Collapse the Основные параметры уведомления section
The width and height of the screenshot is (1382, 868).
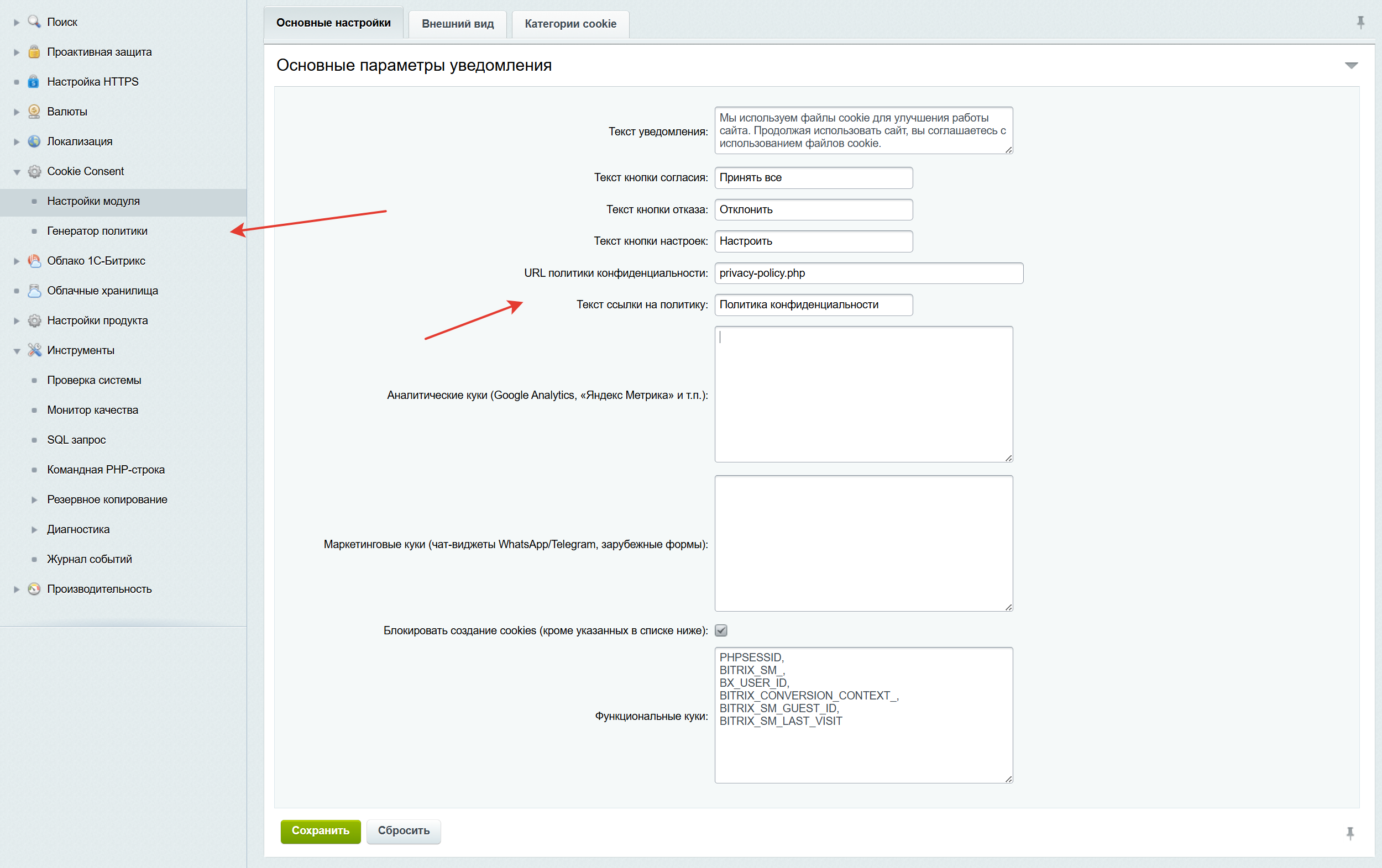point(1352,65)
